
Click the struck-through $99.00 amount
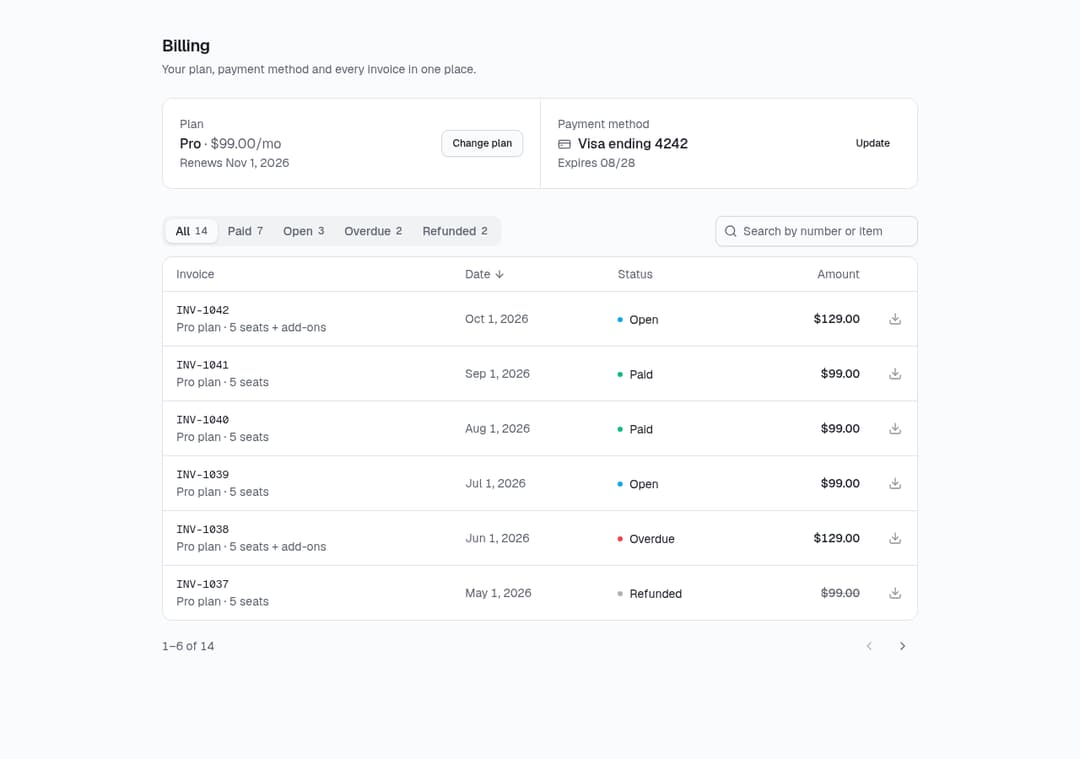pyautogui.click(x=840, y=593)
